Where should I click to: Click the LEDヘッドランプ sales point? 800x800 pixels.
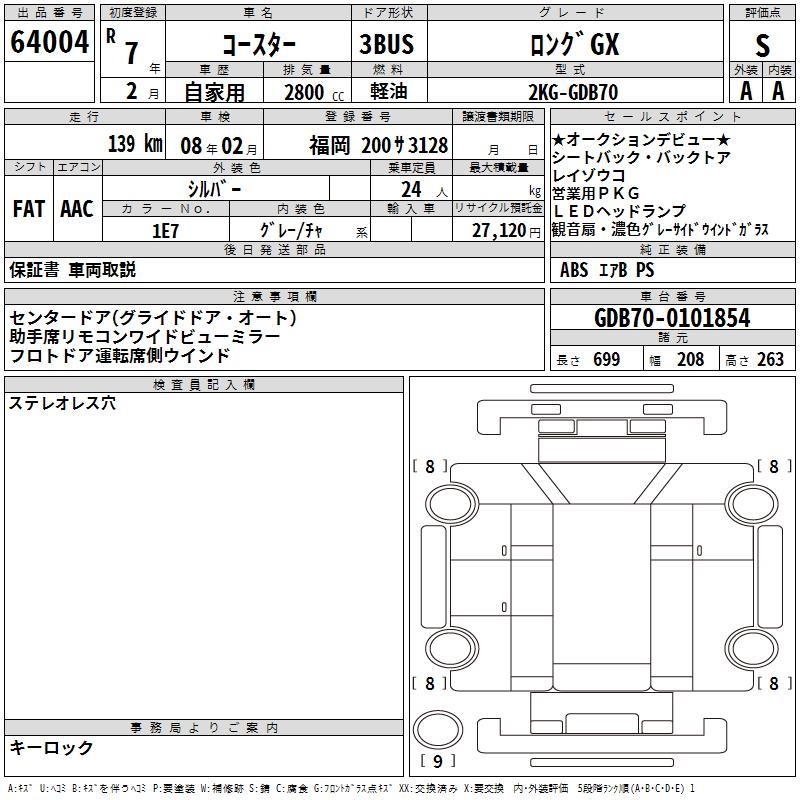(619, 211)
